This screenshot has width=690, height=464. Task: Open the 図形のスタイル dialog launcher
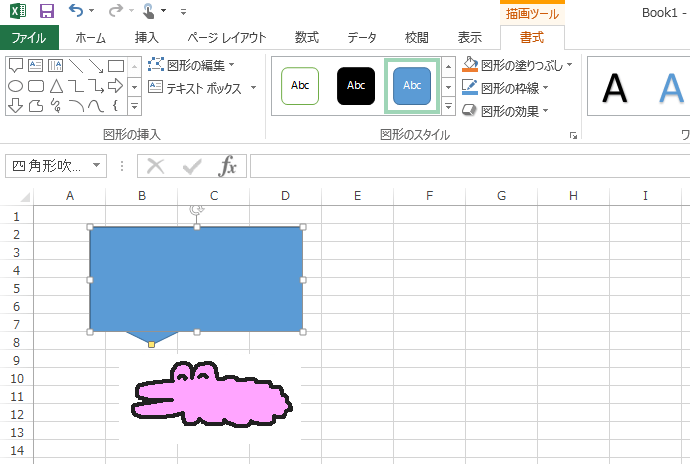click(573, 136)
